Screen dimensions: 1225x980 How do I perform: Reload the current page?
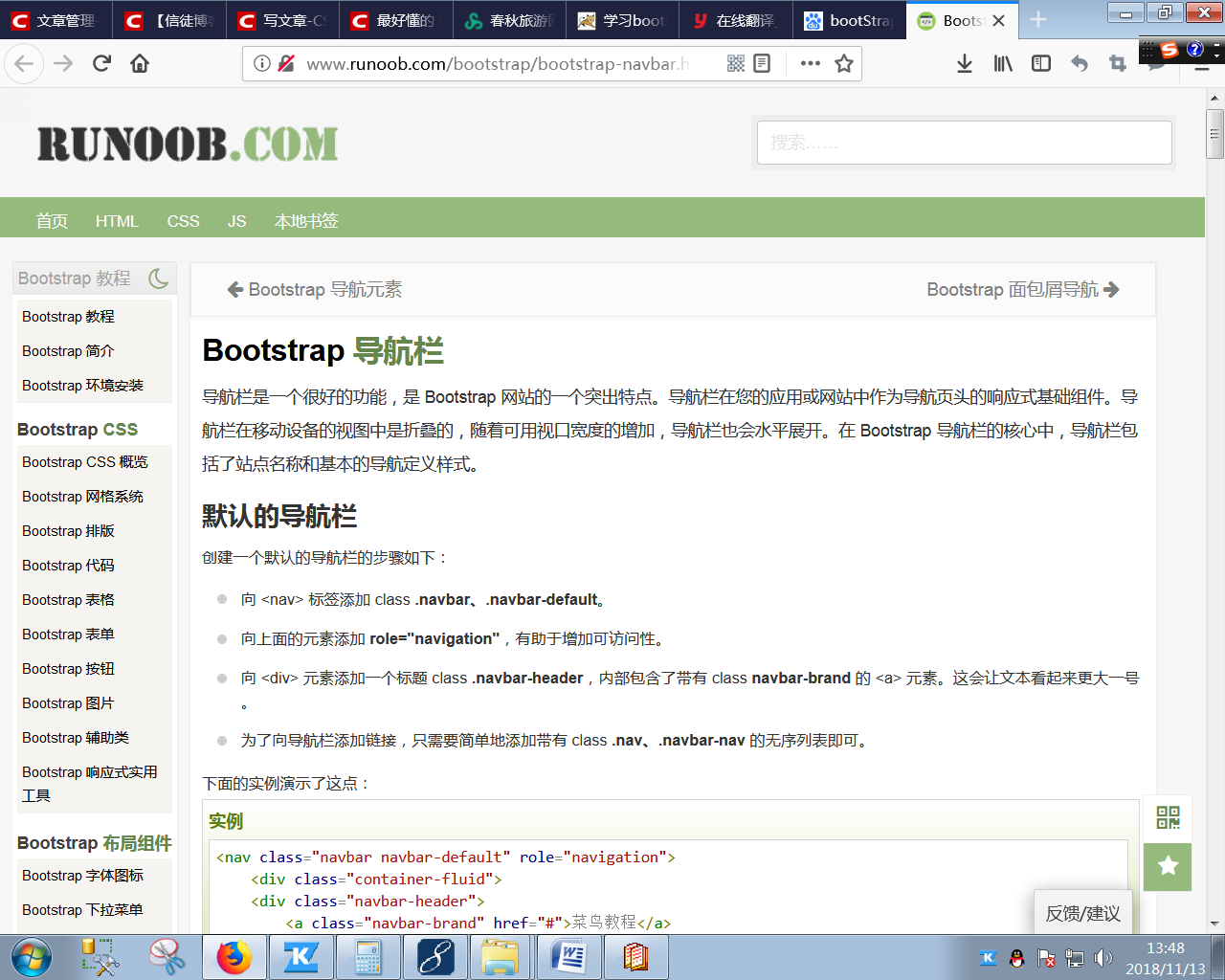[101, 63]
